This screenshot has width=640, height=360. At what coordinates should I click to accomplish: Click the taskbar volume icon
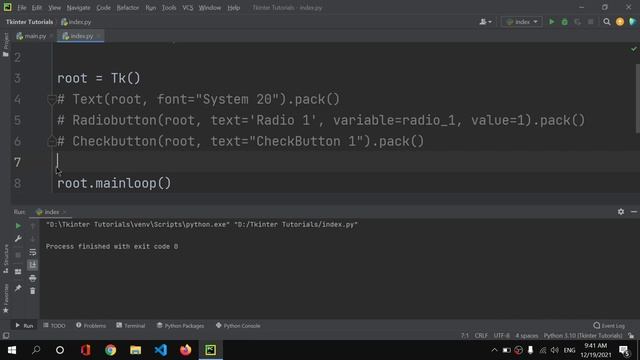[x=554, y=350]
